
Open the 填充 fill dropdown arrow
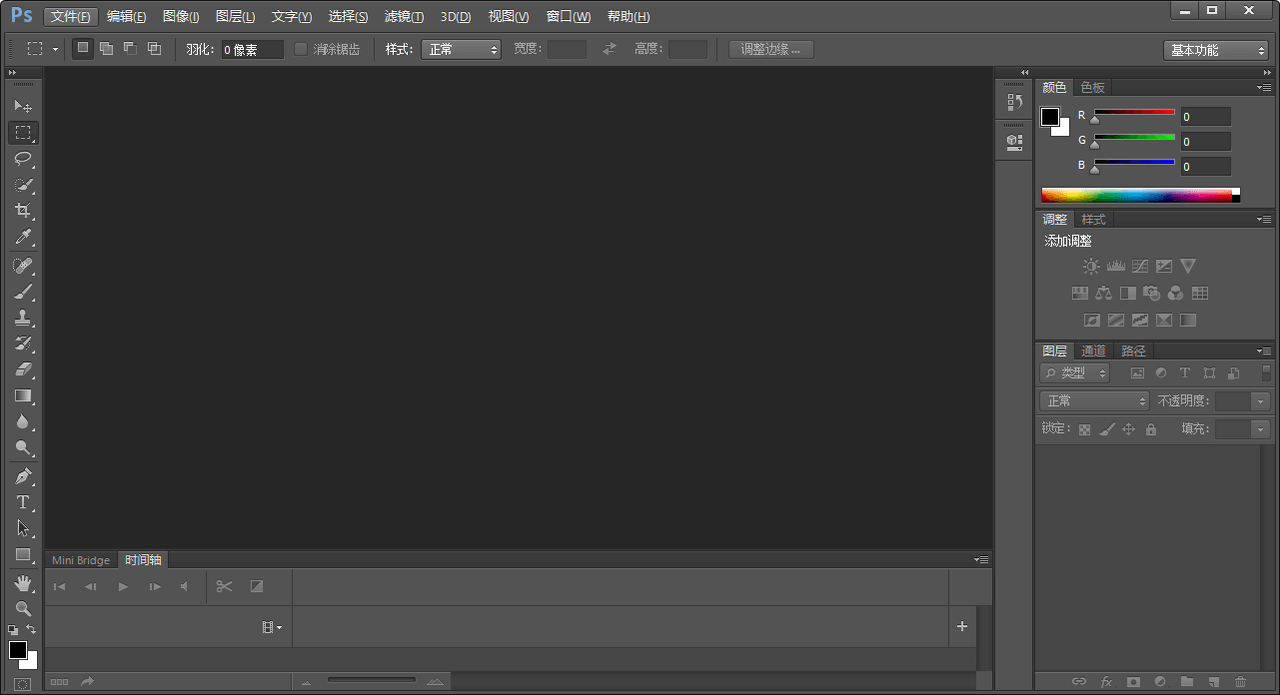1260,429
